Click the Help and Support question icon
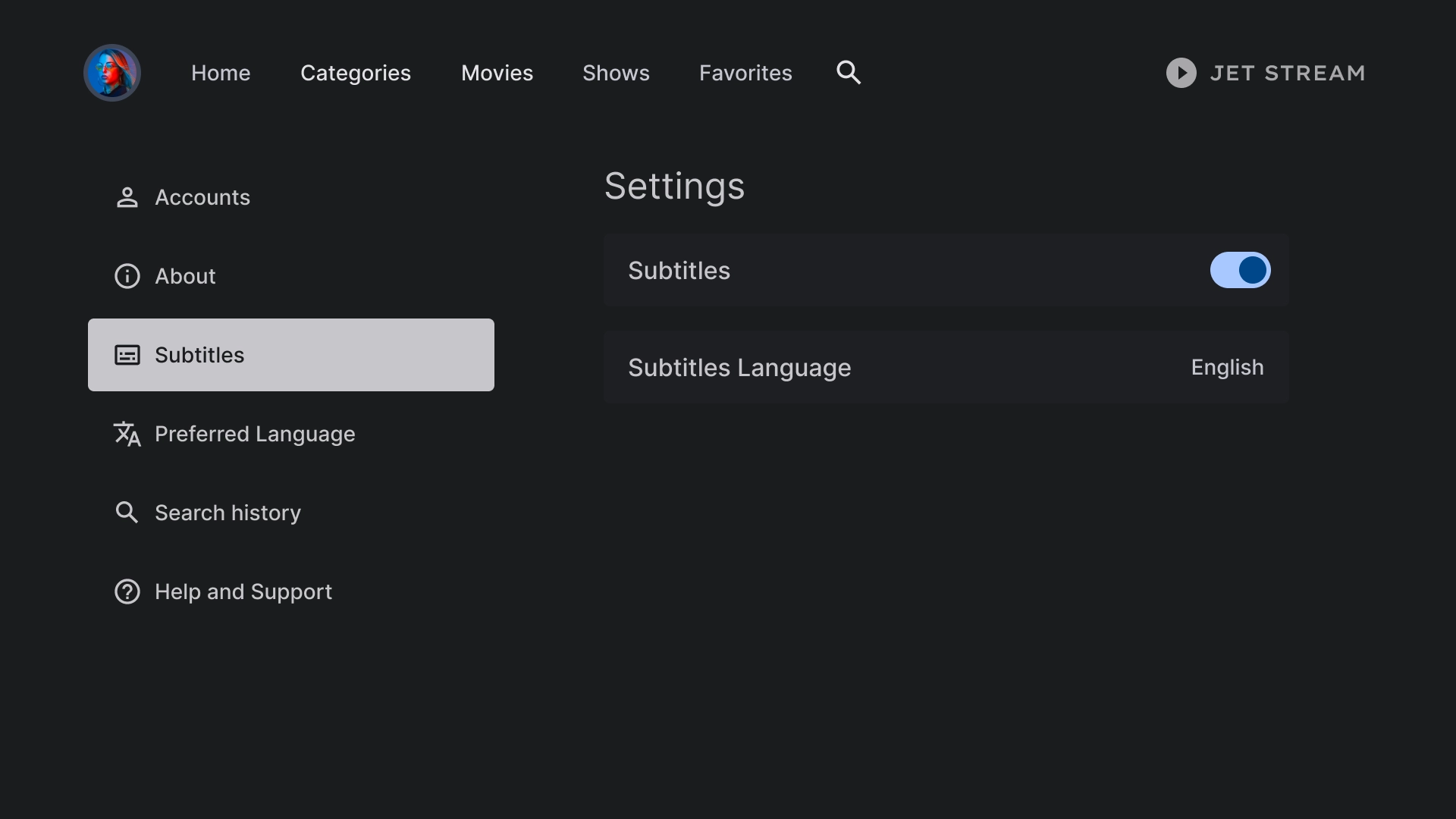Screen dimensions: 1456x819 coord(127,591)
